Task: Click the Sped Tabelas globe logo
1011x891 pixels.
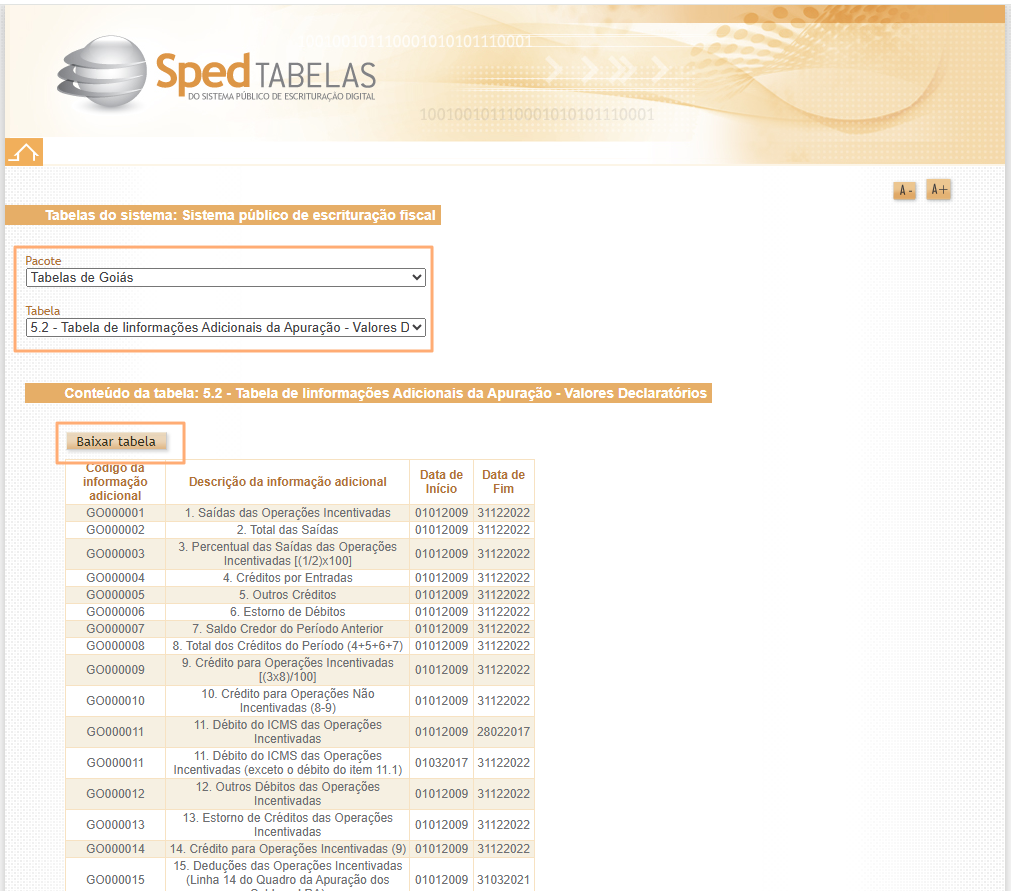Action: click(x=102, y=71)
